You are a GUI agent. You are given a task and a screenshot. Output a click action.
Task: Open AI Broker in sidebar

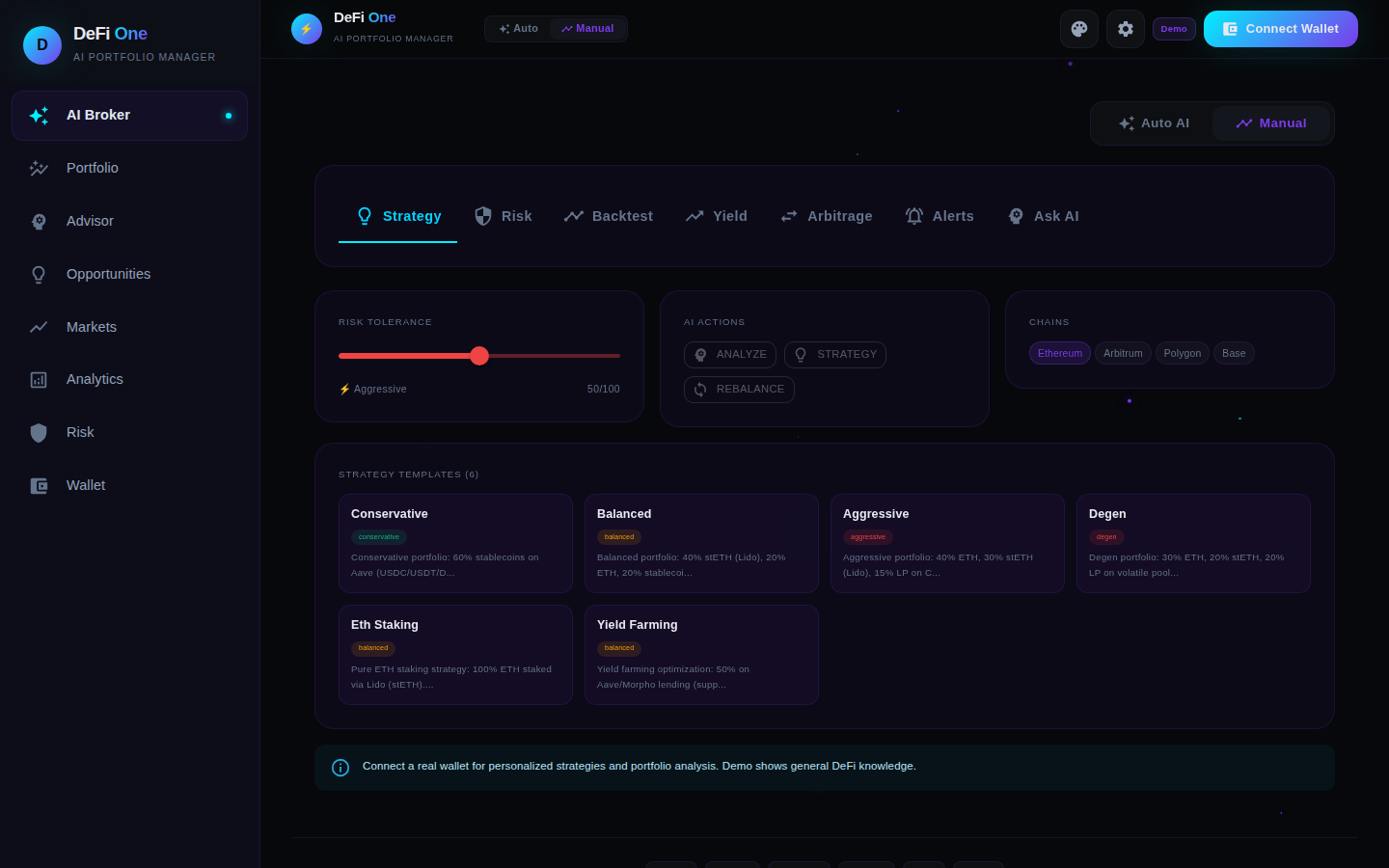point(129,116)
